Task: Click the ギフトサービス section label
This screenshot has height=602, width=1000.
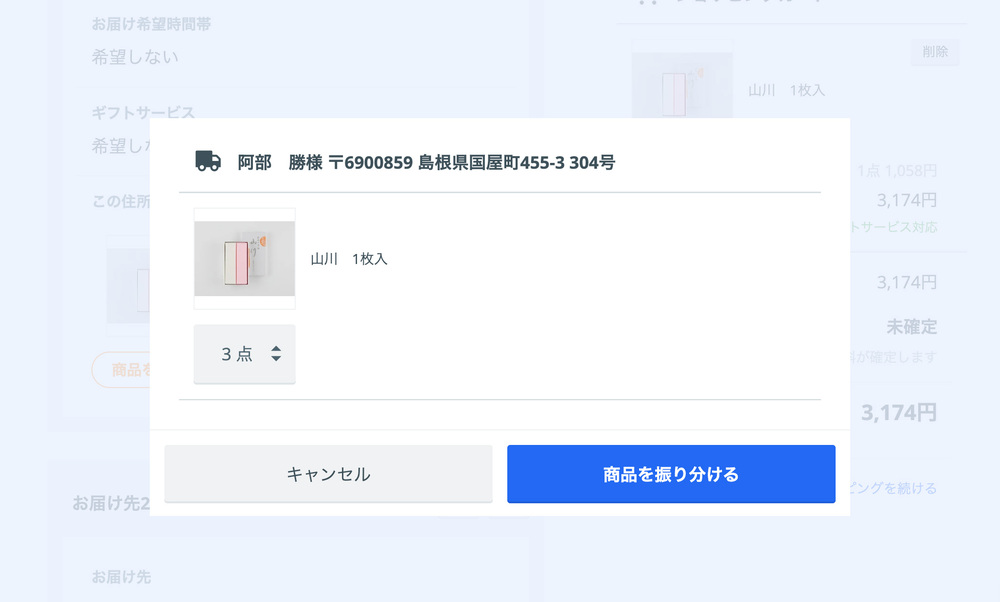Action: click(x=143, y=113)
